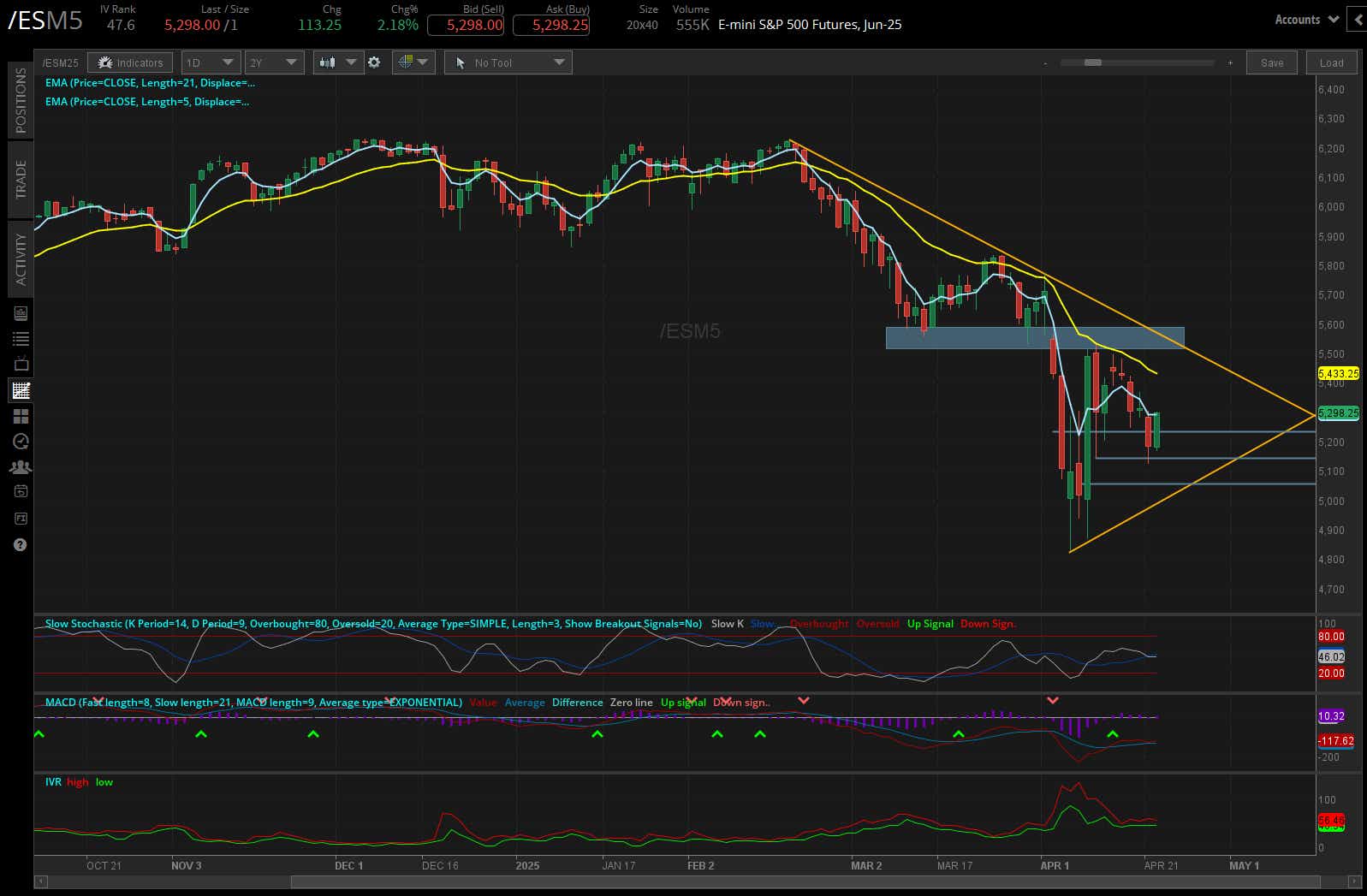
Task: Open the four-square grid view icon
Action: click(21, 416)
